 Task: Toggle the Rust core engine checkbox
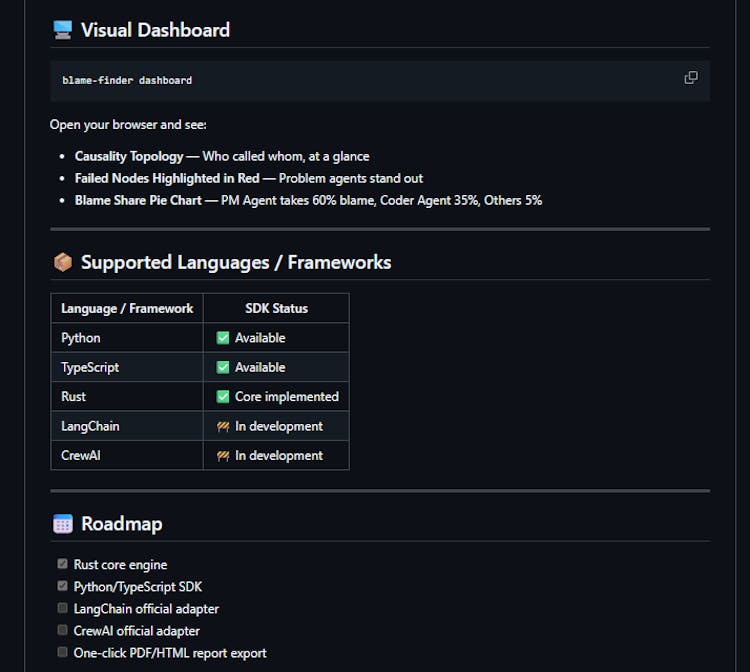click(x=63, y=564)
